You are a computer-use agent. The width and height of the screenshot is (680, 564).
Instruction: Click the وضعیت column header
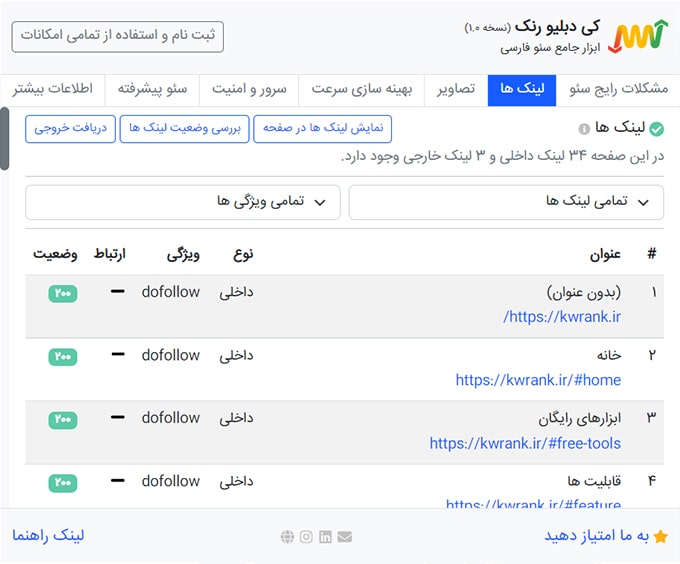(55, 254)
